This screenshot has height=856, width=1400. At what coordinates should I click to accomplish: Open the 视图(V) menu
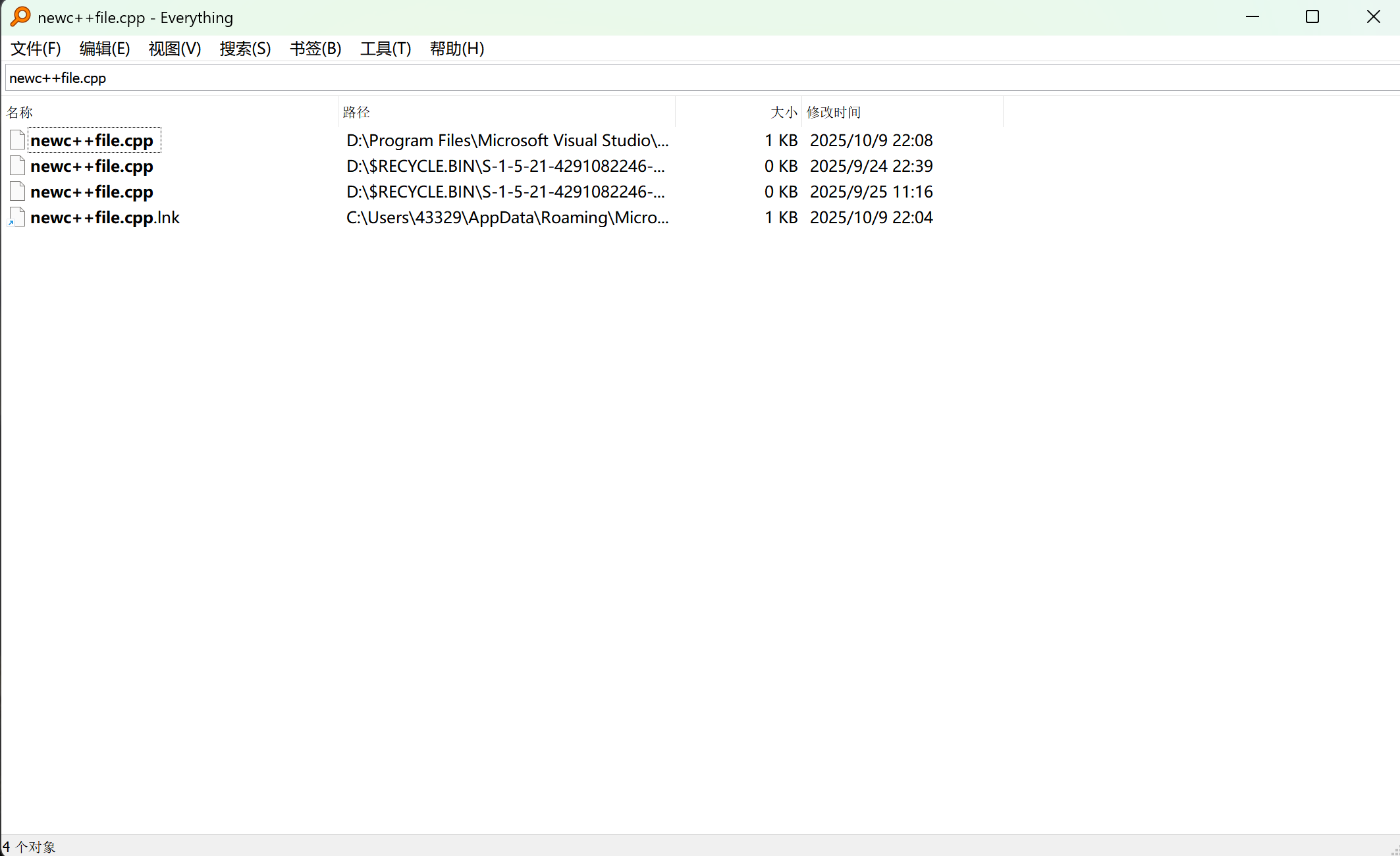coord(175,49)
